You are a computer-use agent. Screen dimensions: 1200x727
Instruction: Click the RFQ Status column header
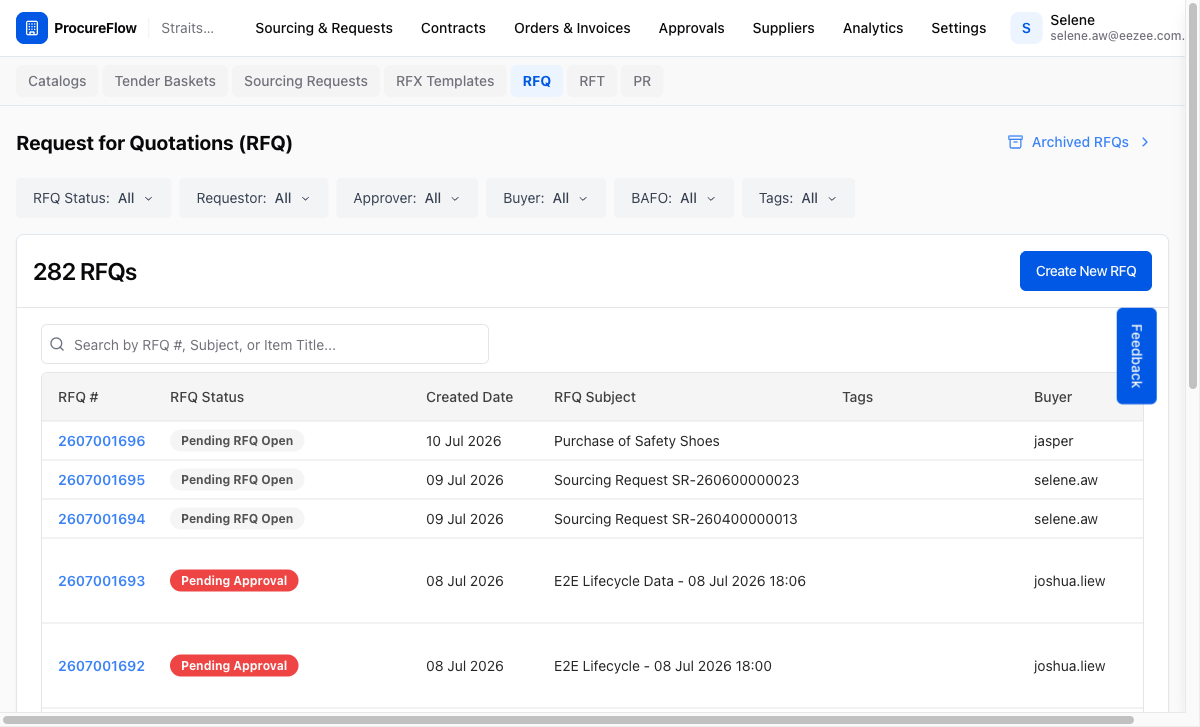coord(207,397)
